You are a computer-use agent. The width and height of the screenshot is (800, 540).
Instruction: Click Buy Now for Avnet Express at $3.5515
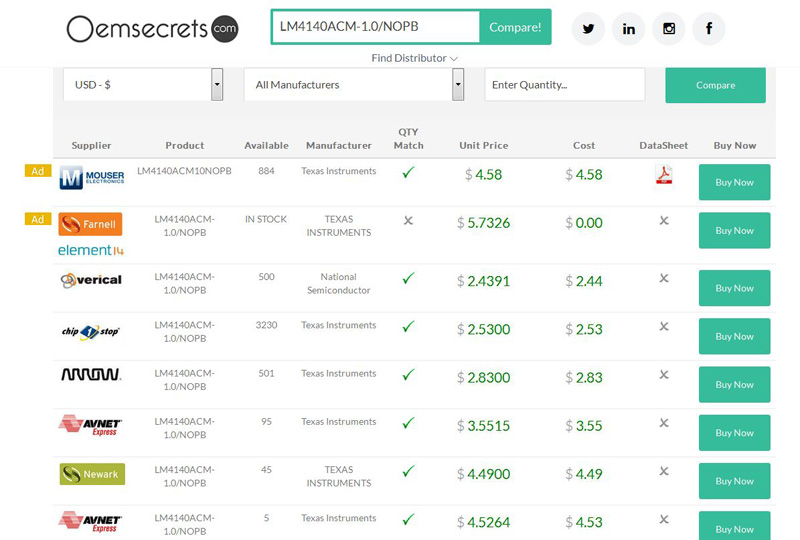[x=734, y=433]
